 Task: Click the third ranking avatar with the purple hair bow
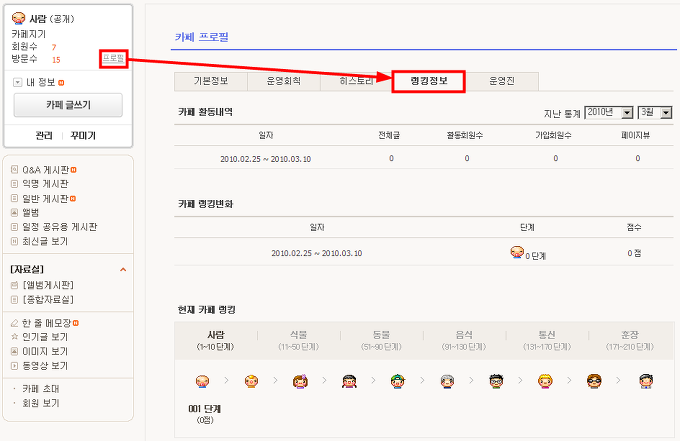tap(300, 381)
